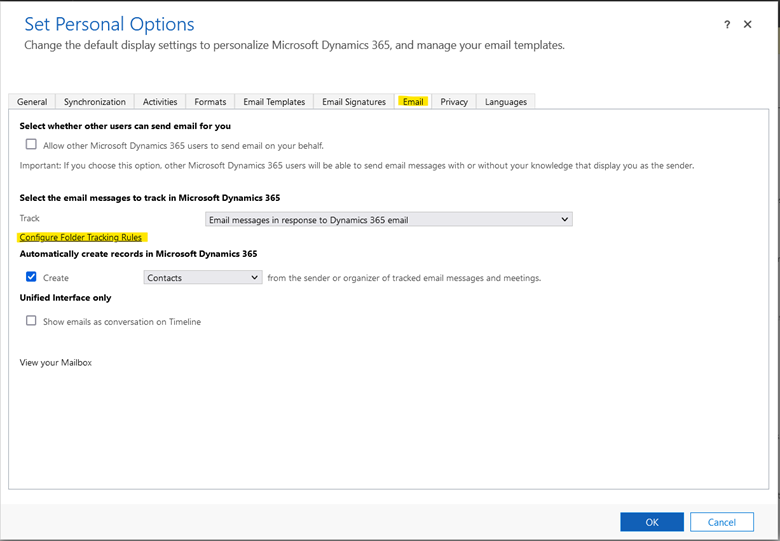Open the Track email messages dropdown
This screenshot has width=780, height=541.
pyautogui.click(x=388, y=219)
